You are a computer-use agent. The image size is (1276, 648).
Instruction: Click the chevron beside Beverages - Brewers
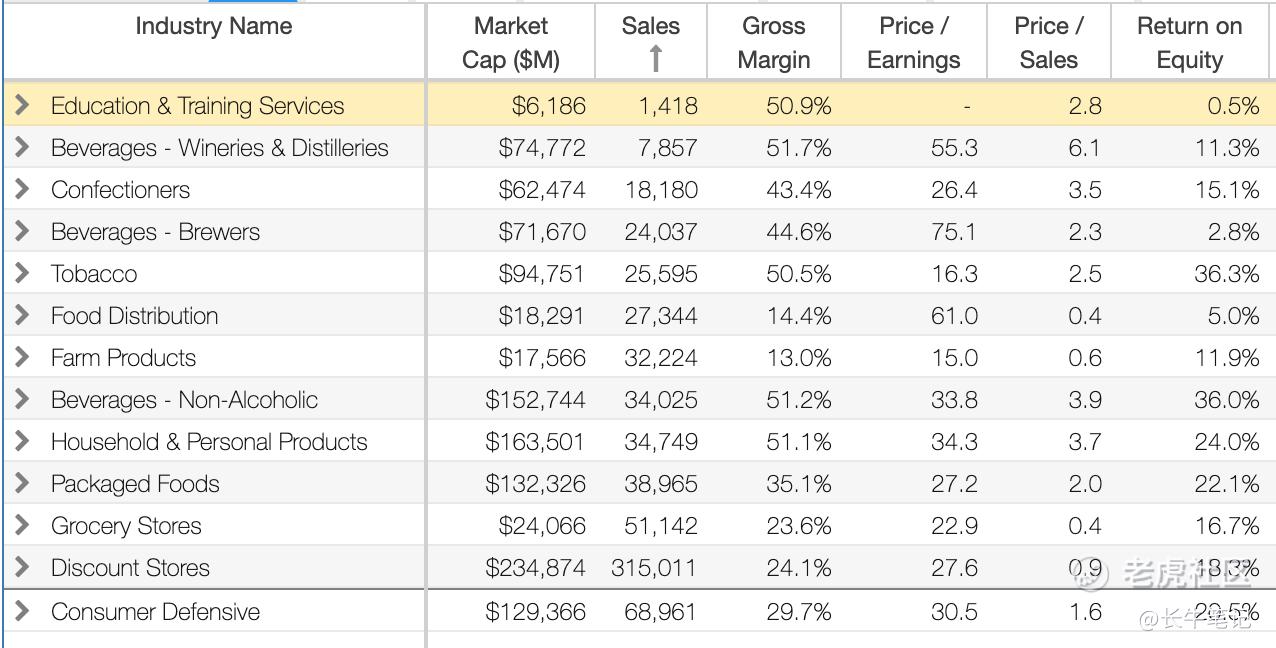22,231
